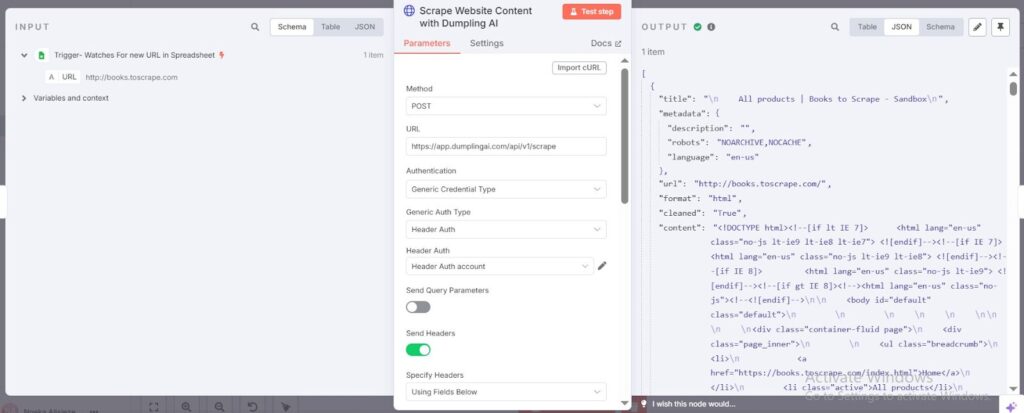Click the search icon in the Input panel
The width and height of the screenshot is (1024, 413).
coord(255,27)
